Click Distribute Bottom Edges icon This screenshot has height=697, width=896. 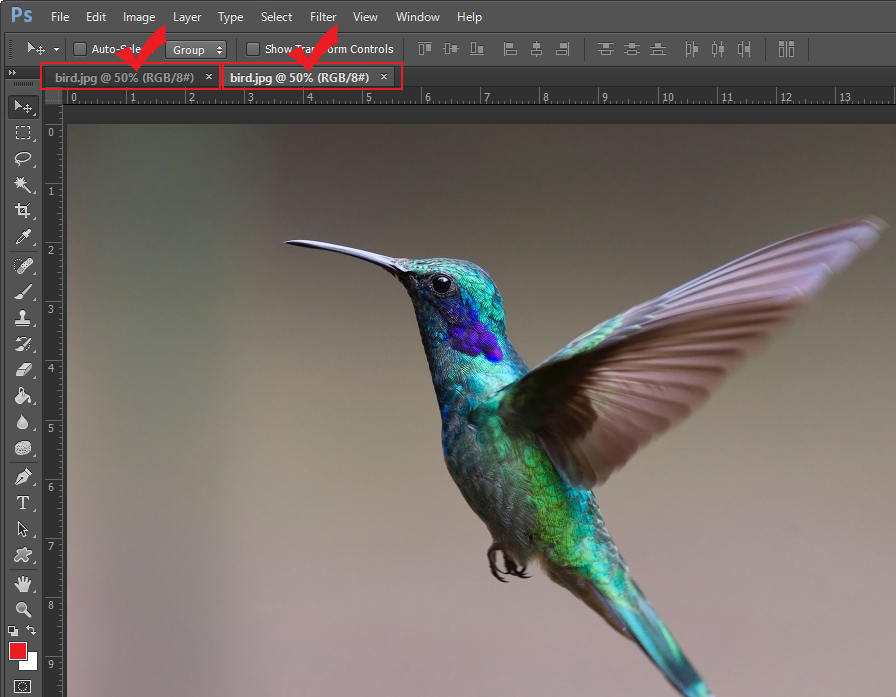(658, 49)
